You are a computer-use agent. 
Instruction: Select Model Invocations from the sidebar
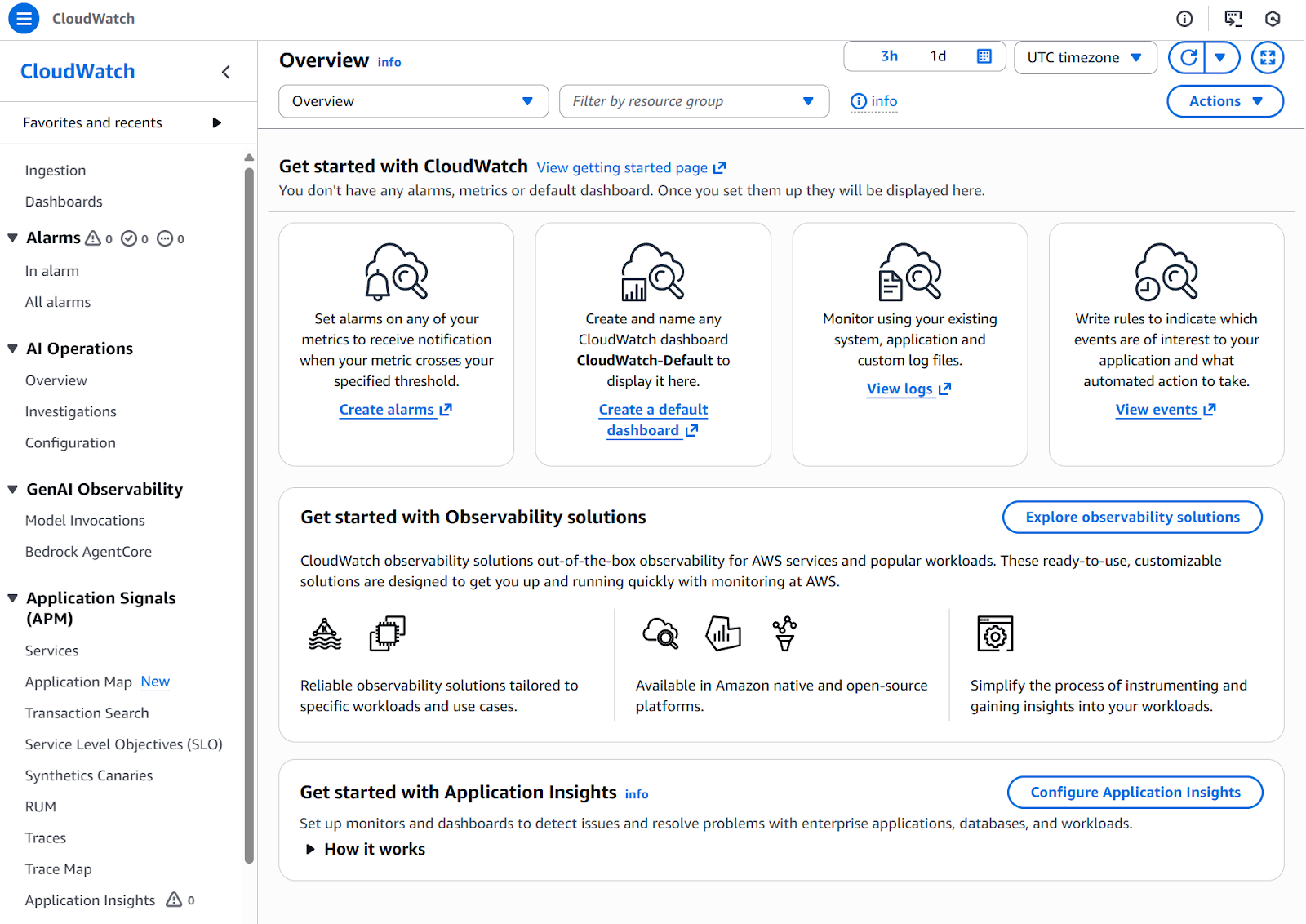(x=84, y=520)
